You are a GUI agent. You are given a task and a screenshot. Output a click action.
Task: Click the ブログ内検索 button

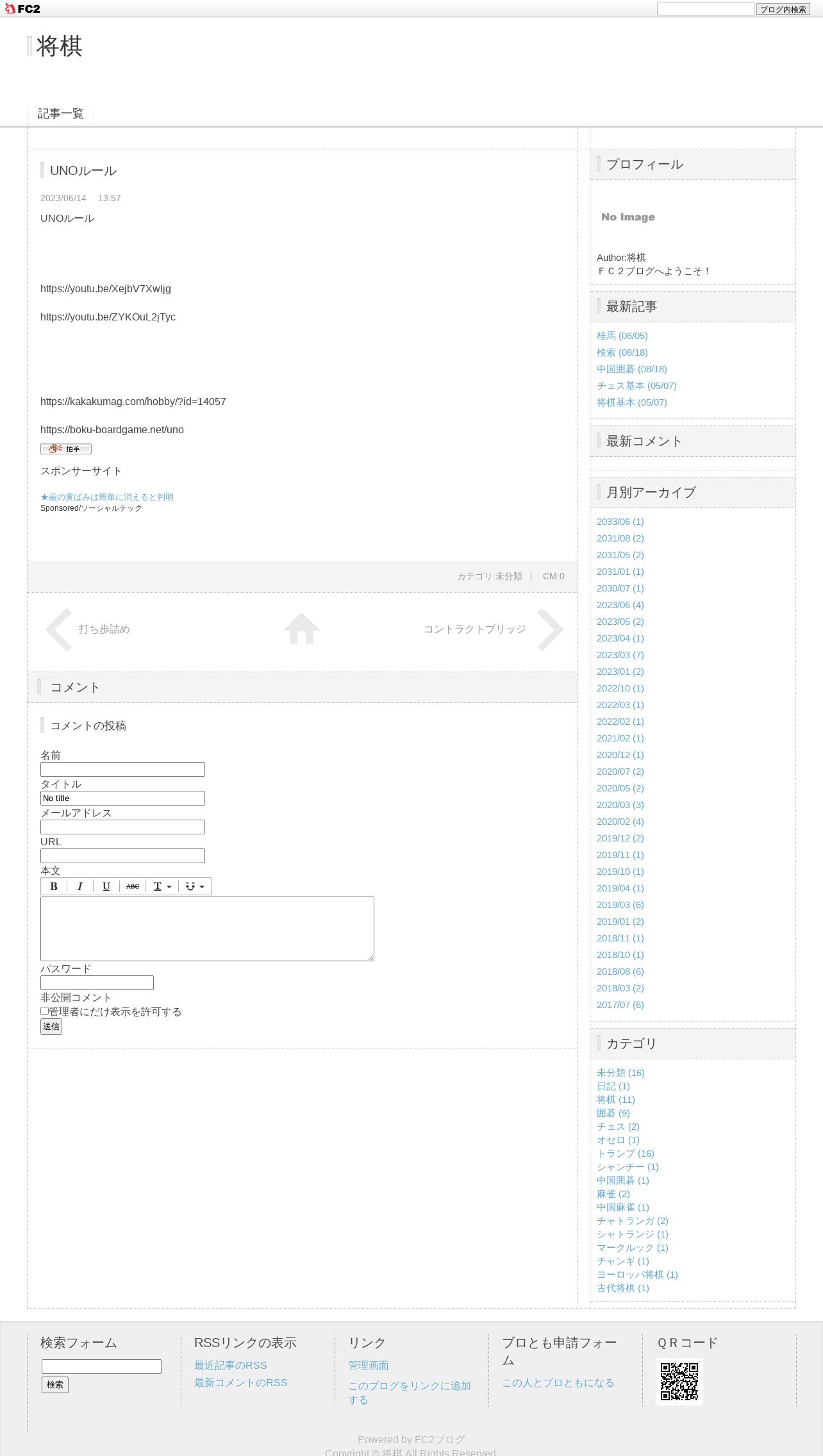point(783,9)
